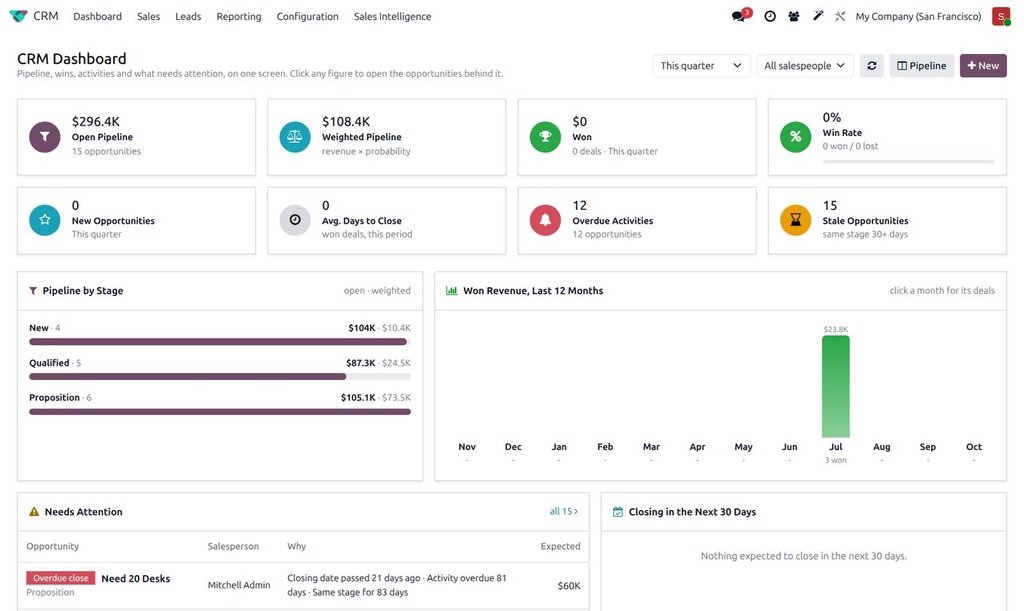Click the warning triangle icon beside Needs Attention
Viewport: 1024px width, 611px height.
pos(34,512)
